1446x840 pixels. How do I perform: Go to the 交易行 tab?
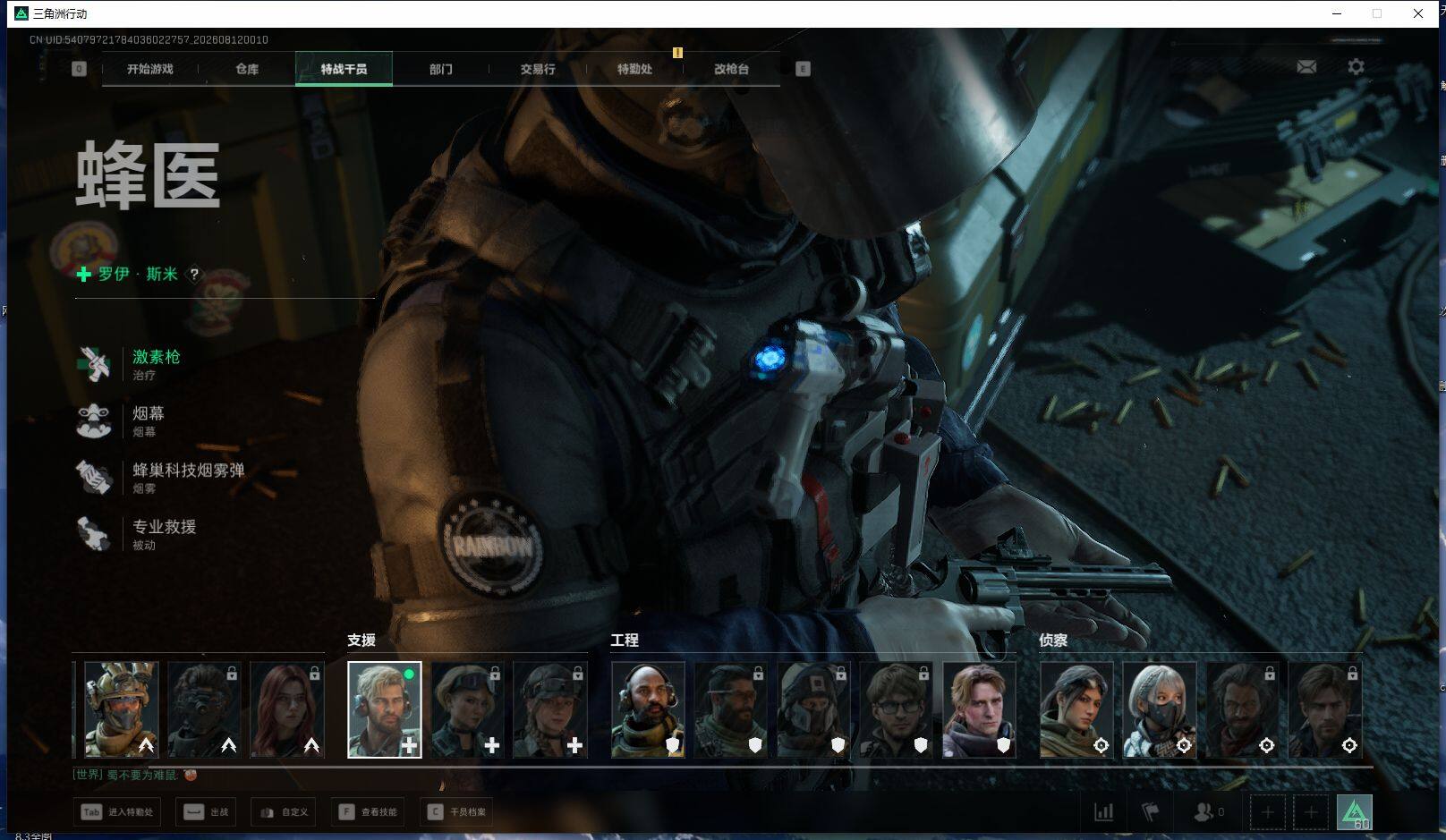(x=538, y=69)
